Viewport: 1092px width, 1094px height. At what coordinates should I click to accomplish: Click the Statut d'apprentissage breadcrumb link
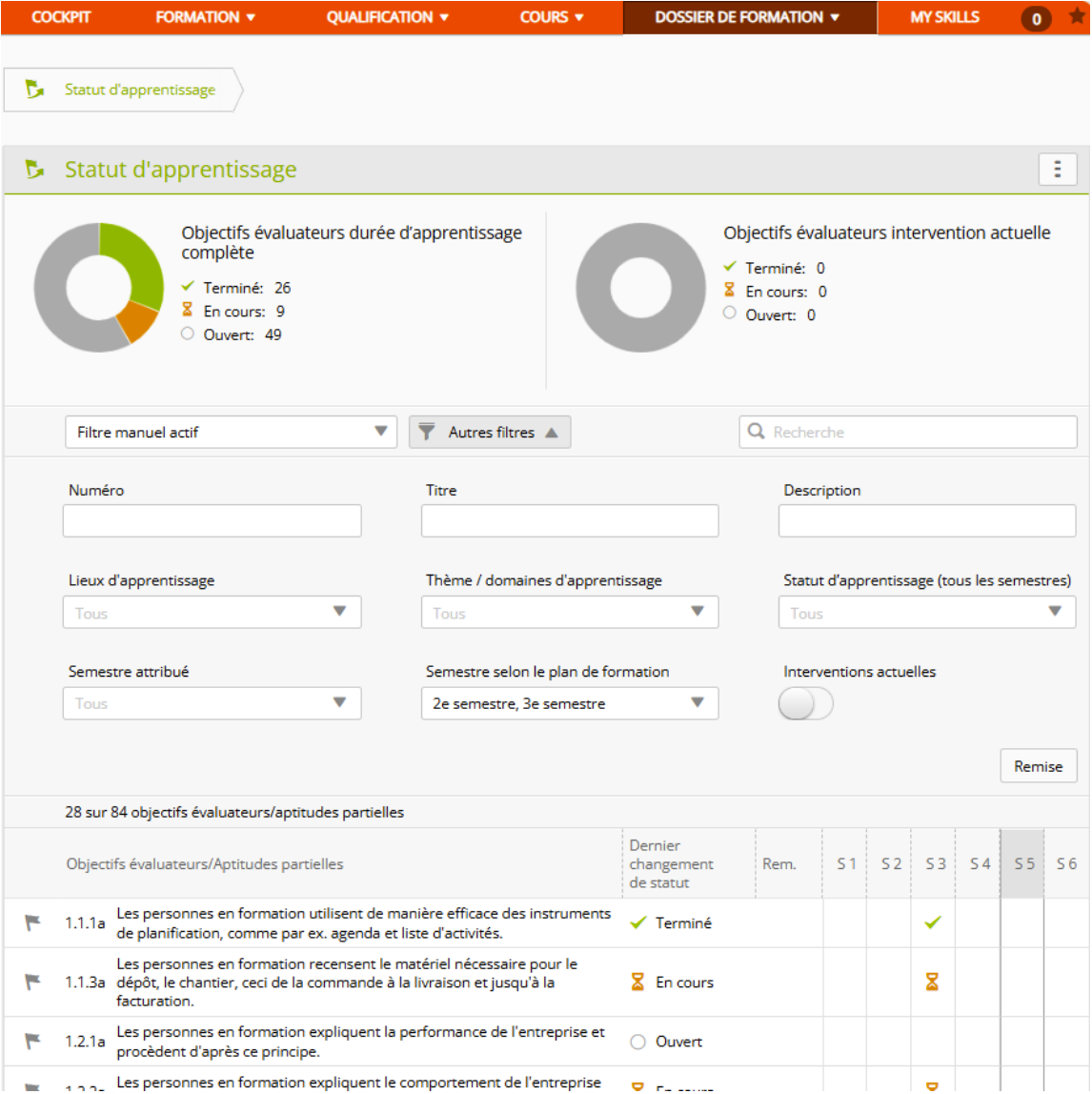[139, 90]
